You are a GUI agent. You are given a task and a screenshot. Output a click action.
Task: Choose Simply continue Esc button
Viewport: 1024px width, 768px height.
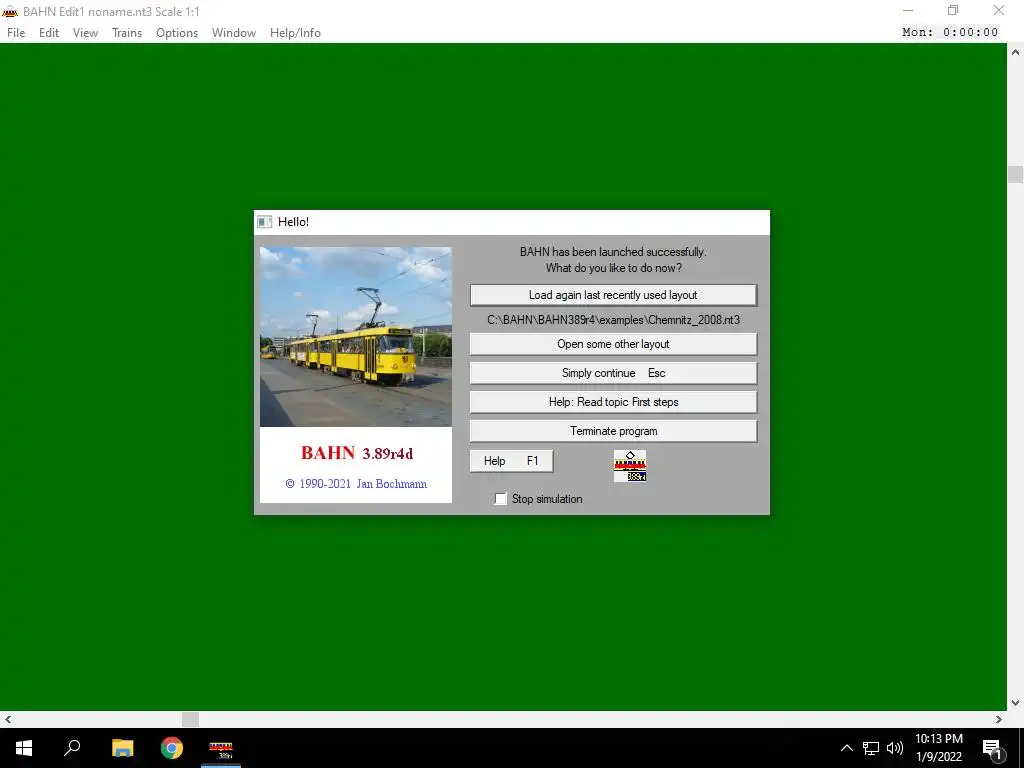(613, 373)
